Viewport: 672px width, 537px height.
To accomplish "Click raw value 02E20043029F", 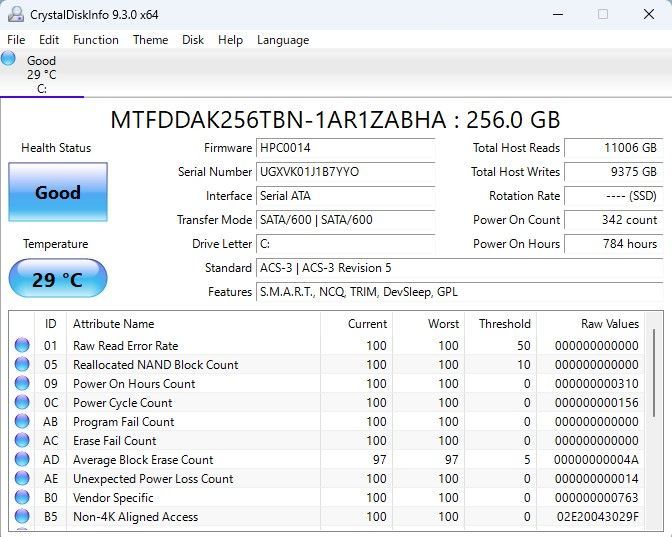I will coord(597,516).
